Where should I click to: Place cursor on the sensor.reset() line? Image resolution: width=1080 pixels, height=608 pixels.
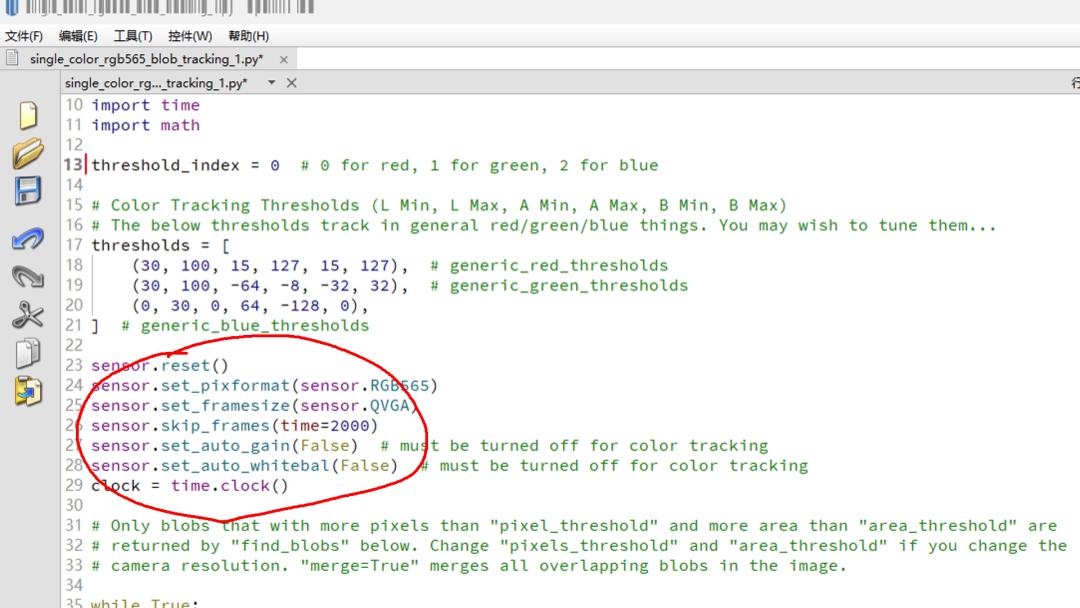160,365
